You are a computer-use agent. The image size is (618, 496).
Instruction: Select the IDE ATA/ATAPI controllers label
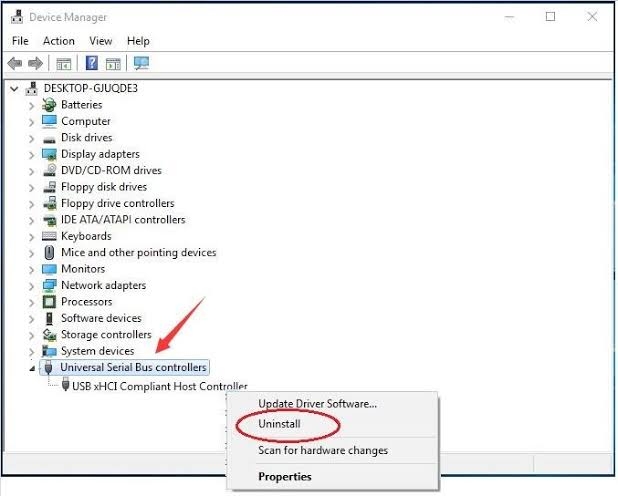pos(123,220)
